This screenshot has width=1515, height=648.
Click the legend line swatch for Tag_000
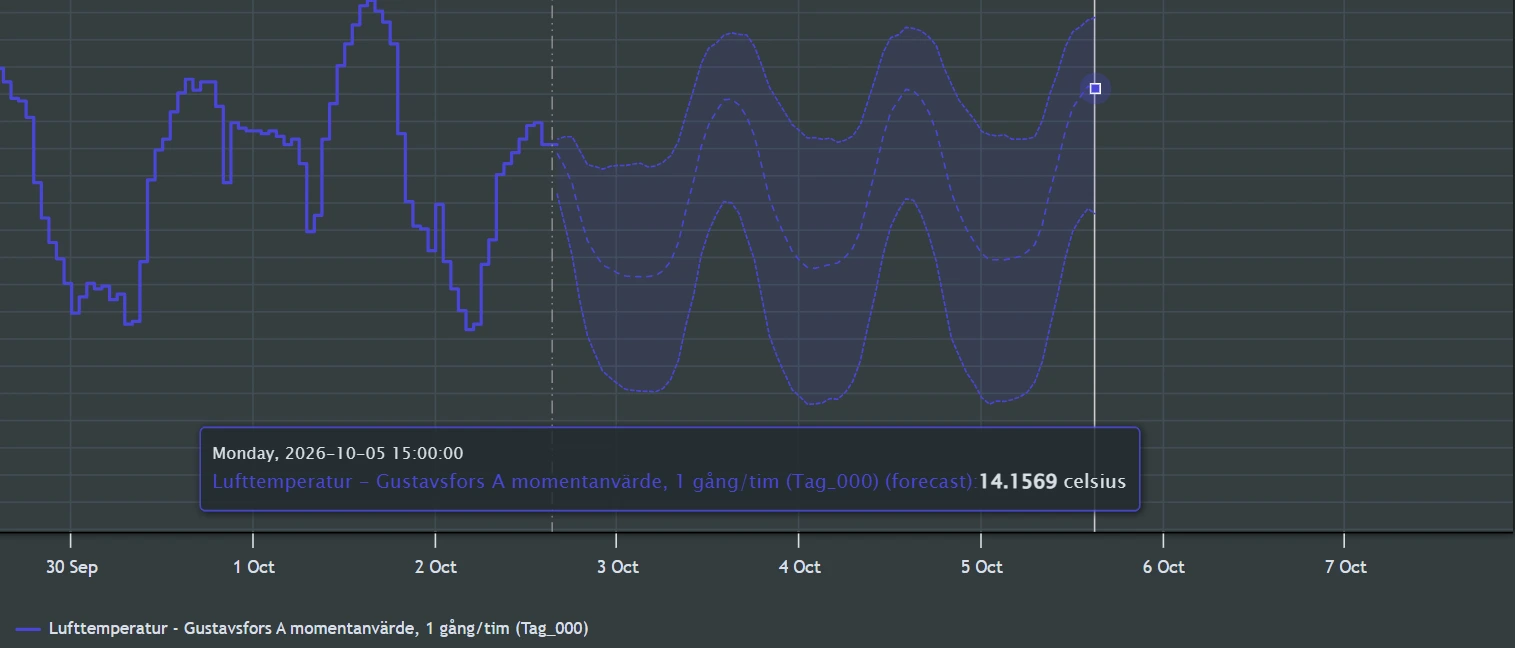coord(29,629)
